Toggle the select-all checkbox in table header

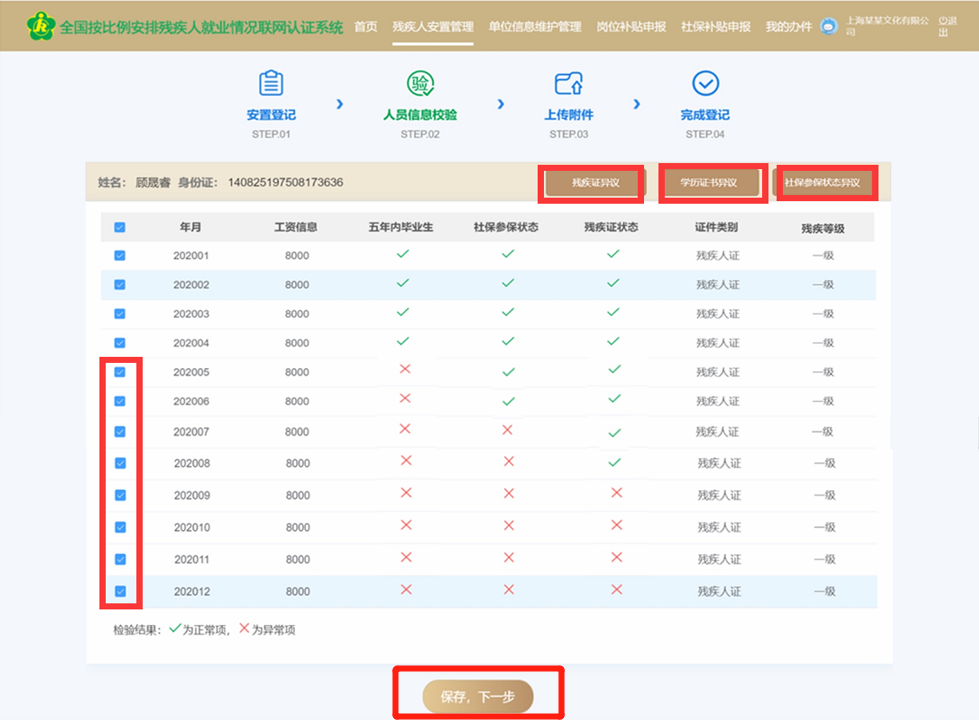point(120,227)
